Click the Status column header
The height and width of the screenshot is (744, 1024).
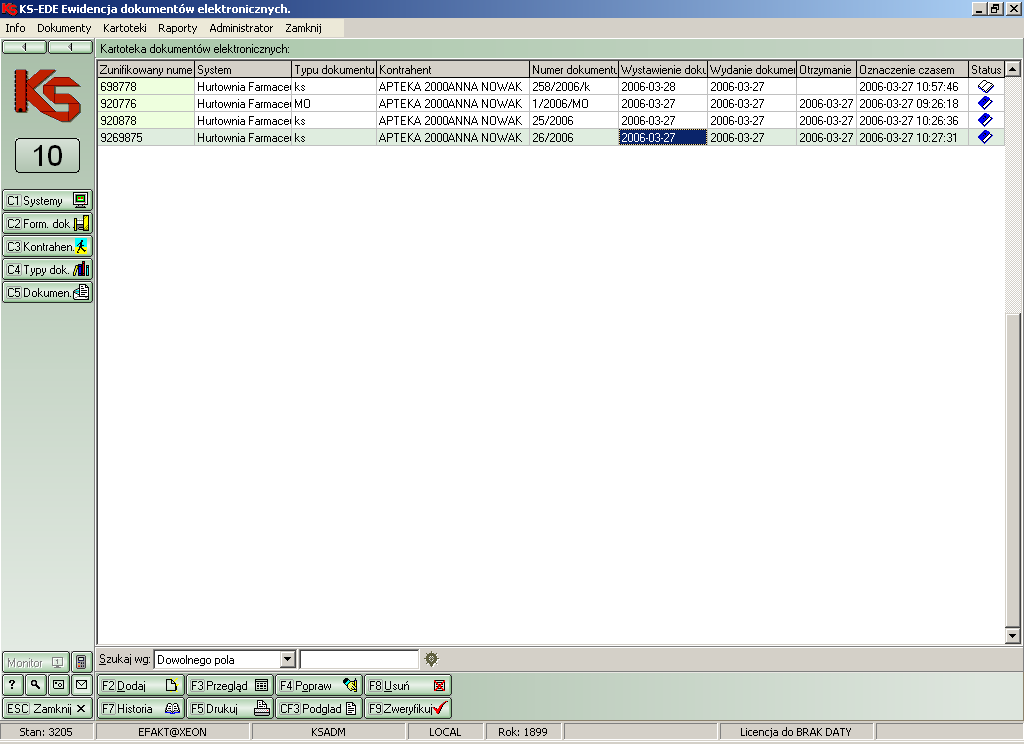click(986, 69)
